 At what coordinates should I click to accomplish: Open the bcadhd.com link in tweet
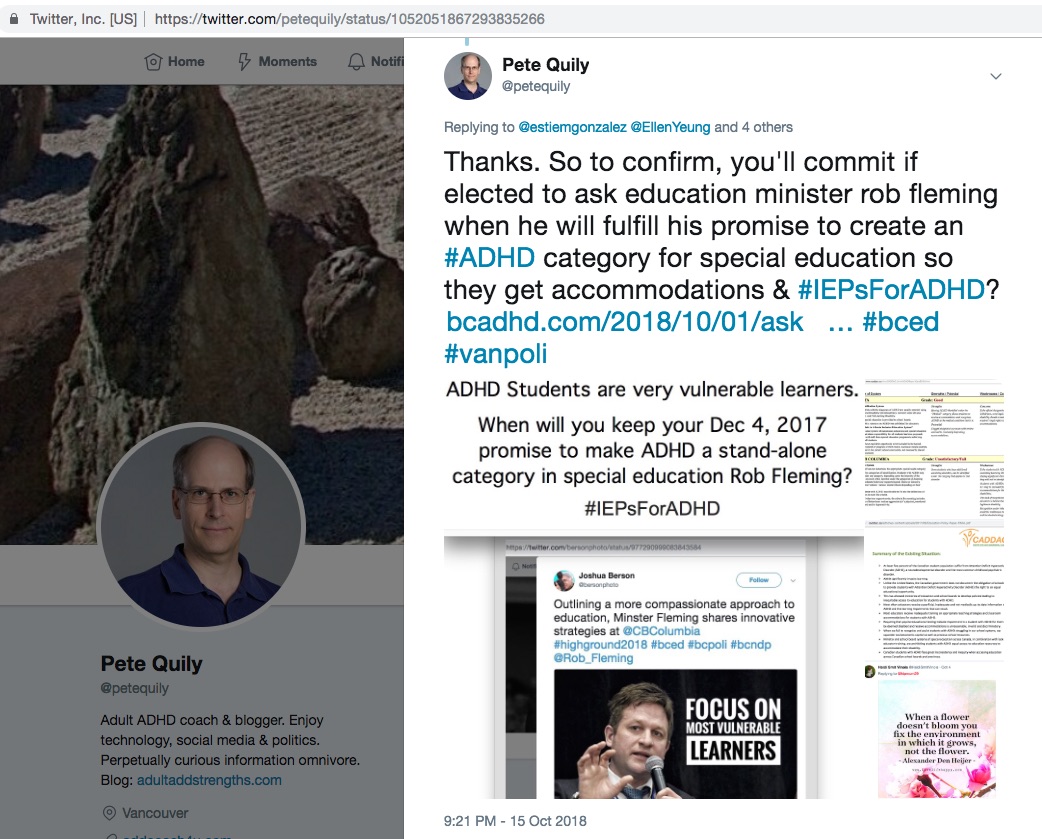coord(625,321)
